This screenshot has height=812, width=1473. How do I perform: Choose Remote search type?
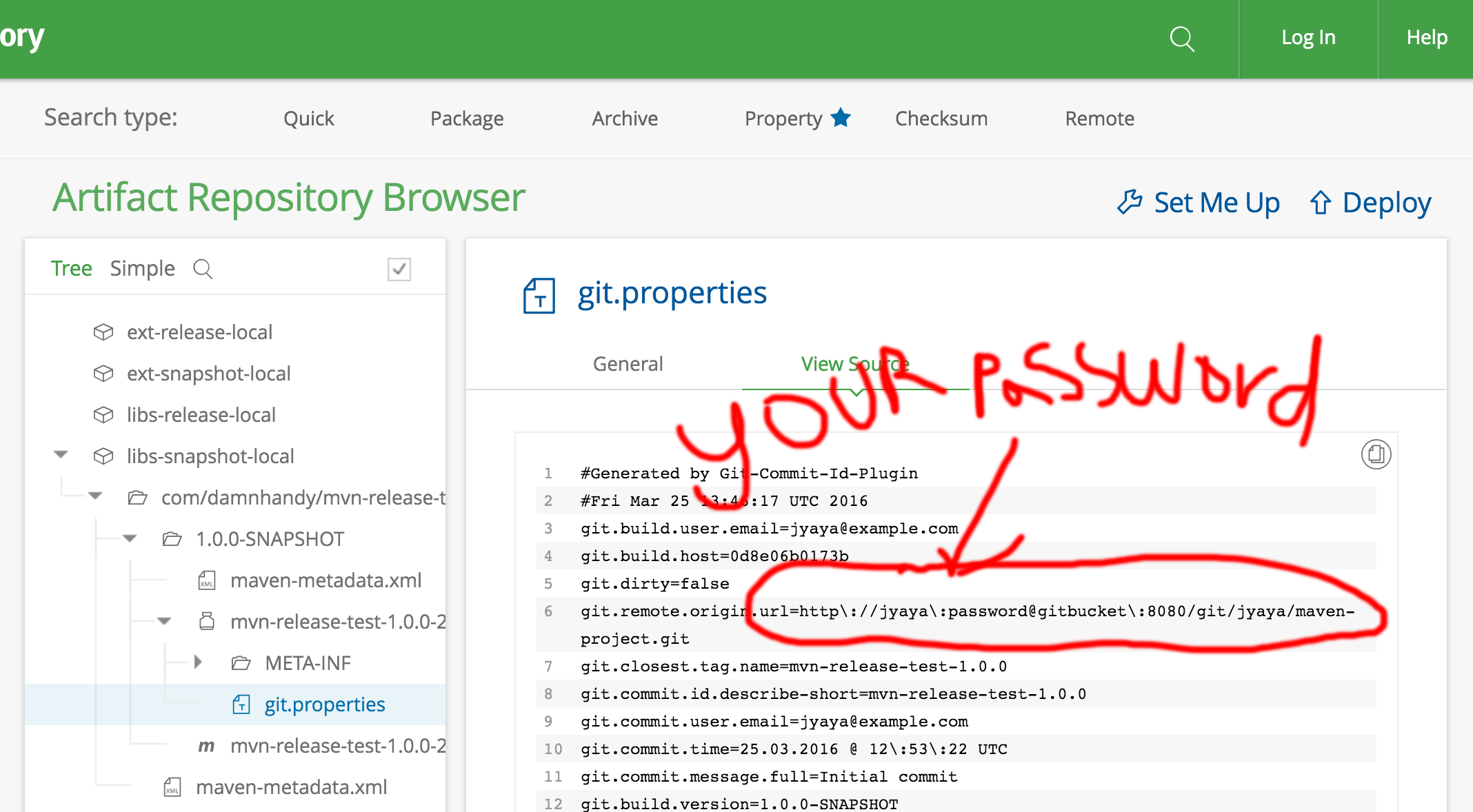[x=1100, y=119]
